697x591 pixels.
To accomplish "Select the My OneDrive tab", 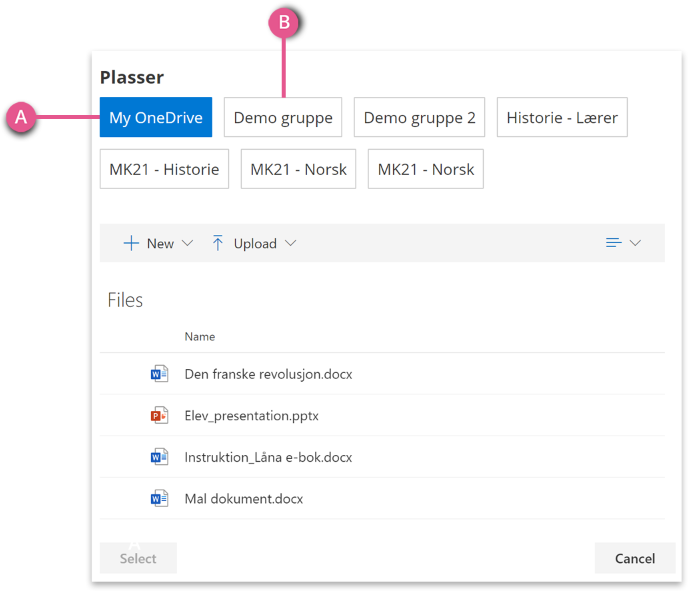I will click(156, 117).
